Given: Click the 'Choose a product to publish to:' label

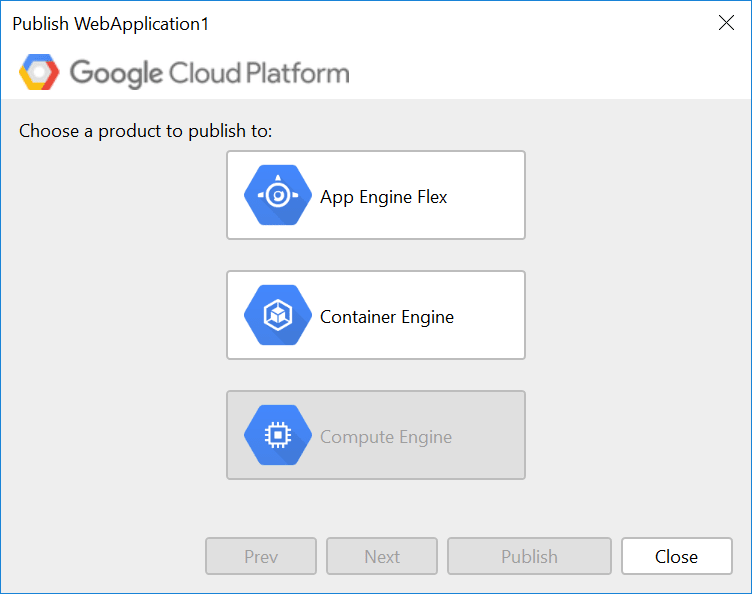Looking at the screenshot, I should pyautogui.click(x=145, y=131).
